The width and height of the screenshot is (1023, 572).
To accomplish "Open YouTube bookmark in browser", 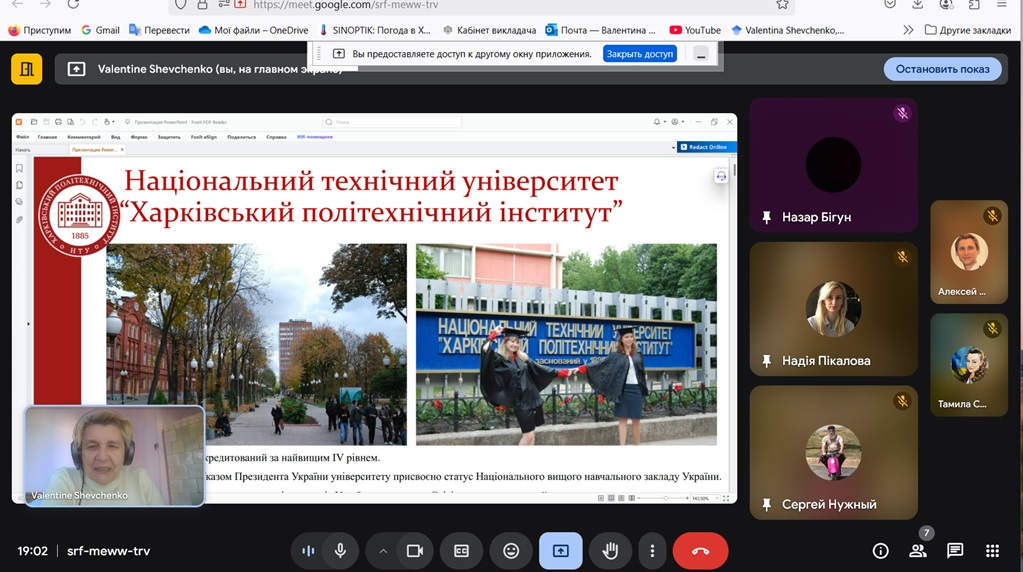I will [x=695, y=30].
